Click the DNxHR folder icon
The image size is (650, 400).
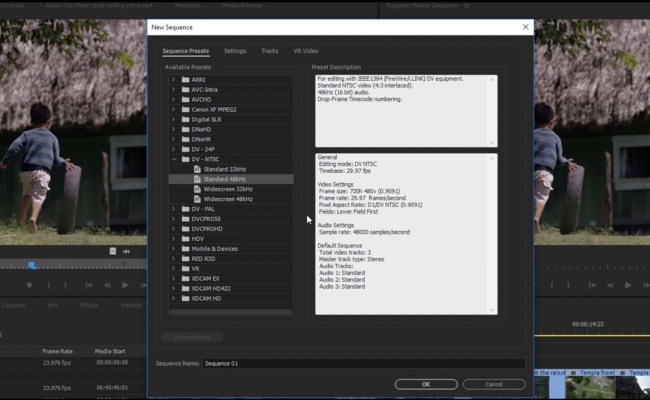click(x=185, y=139)
